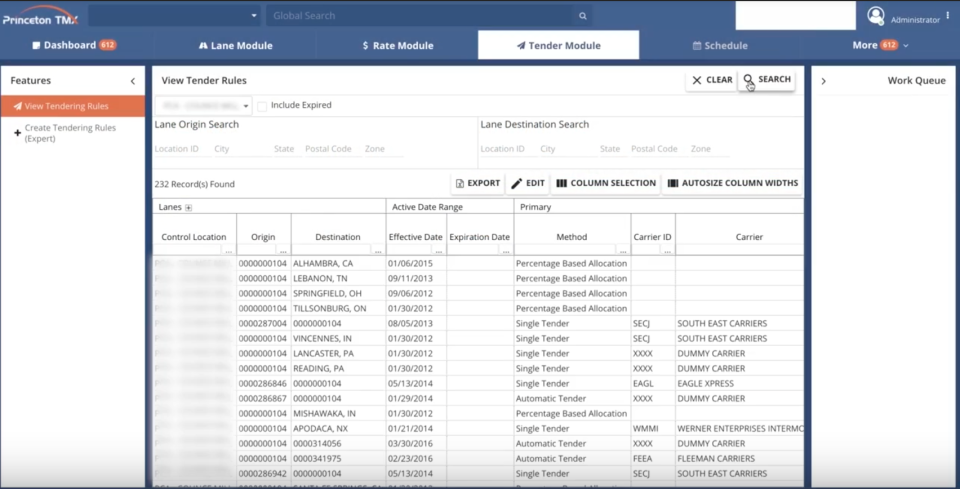Select the SPRINGFIELD, OH destination cell
The image size is (960, 489).
tap(338, 294)
